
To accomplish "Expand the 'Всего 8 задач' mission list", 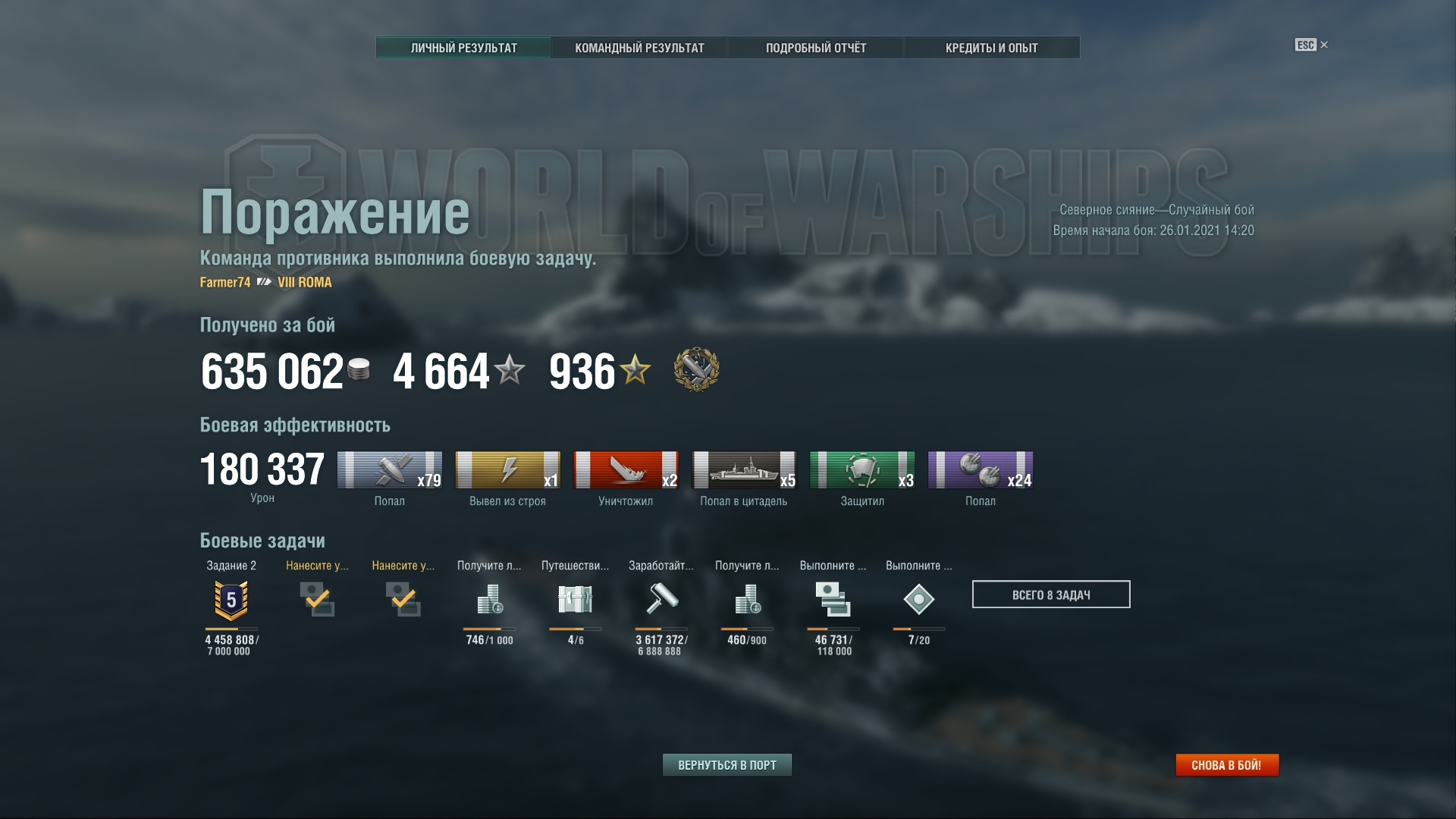I will tap(1051, 595).
